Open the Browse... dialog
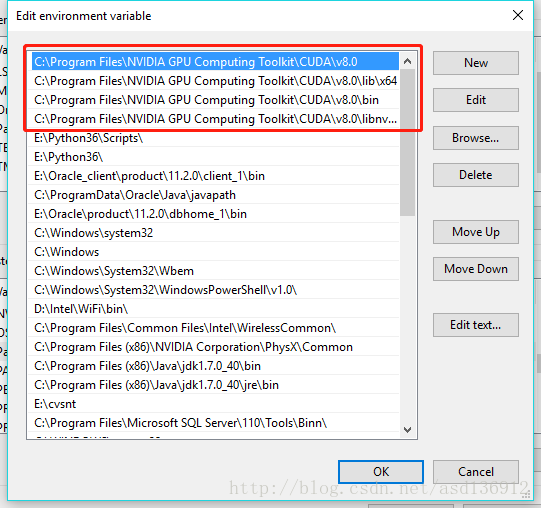Screen dimensions: 541x508 click(x=476, y=138)
